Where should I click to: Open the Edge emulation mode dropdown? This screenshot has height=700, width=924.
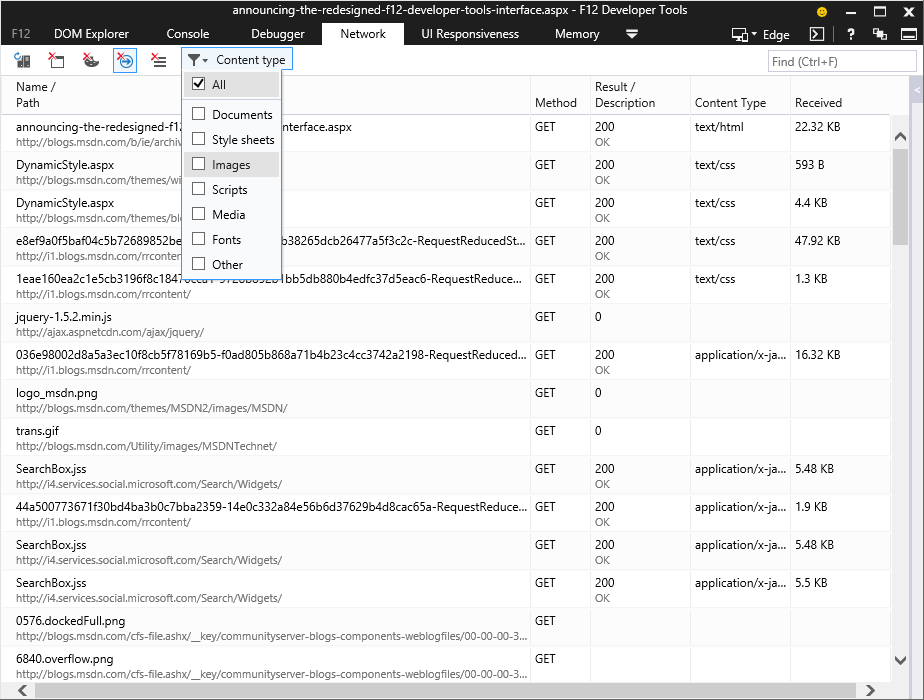(761, 35)
